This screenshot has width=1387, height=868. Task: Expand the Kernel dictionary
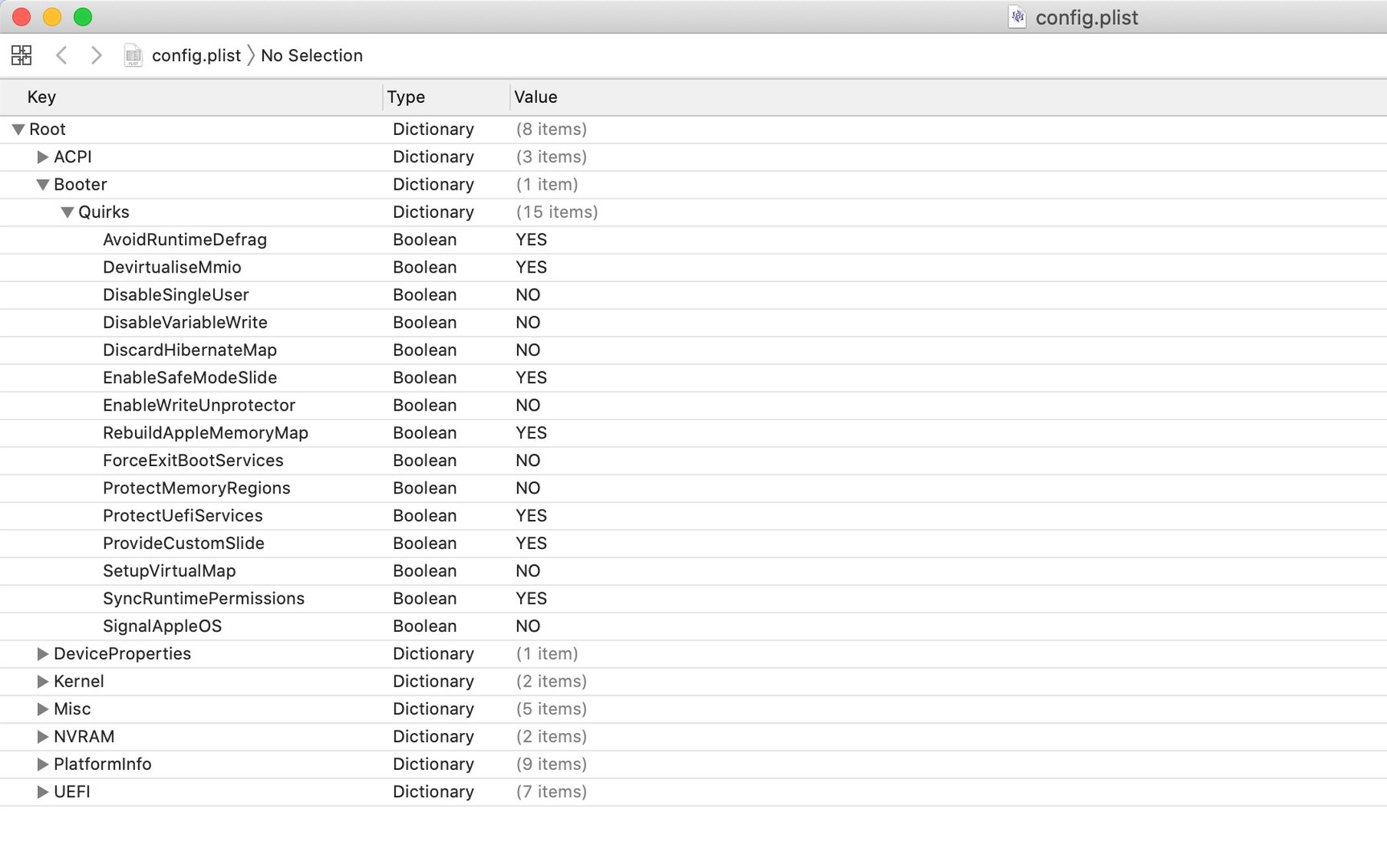pyautogui.click(x=43, y=682)
